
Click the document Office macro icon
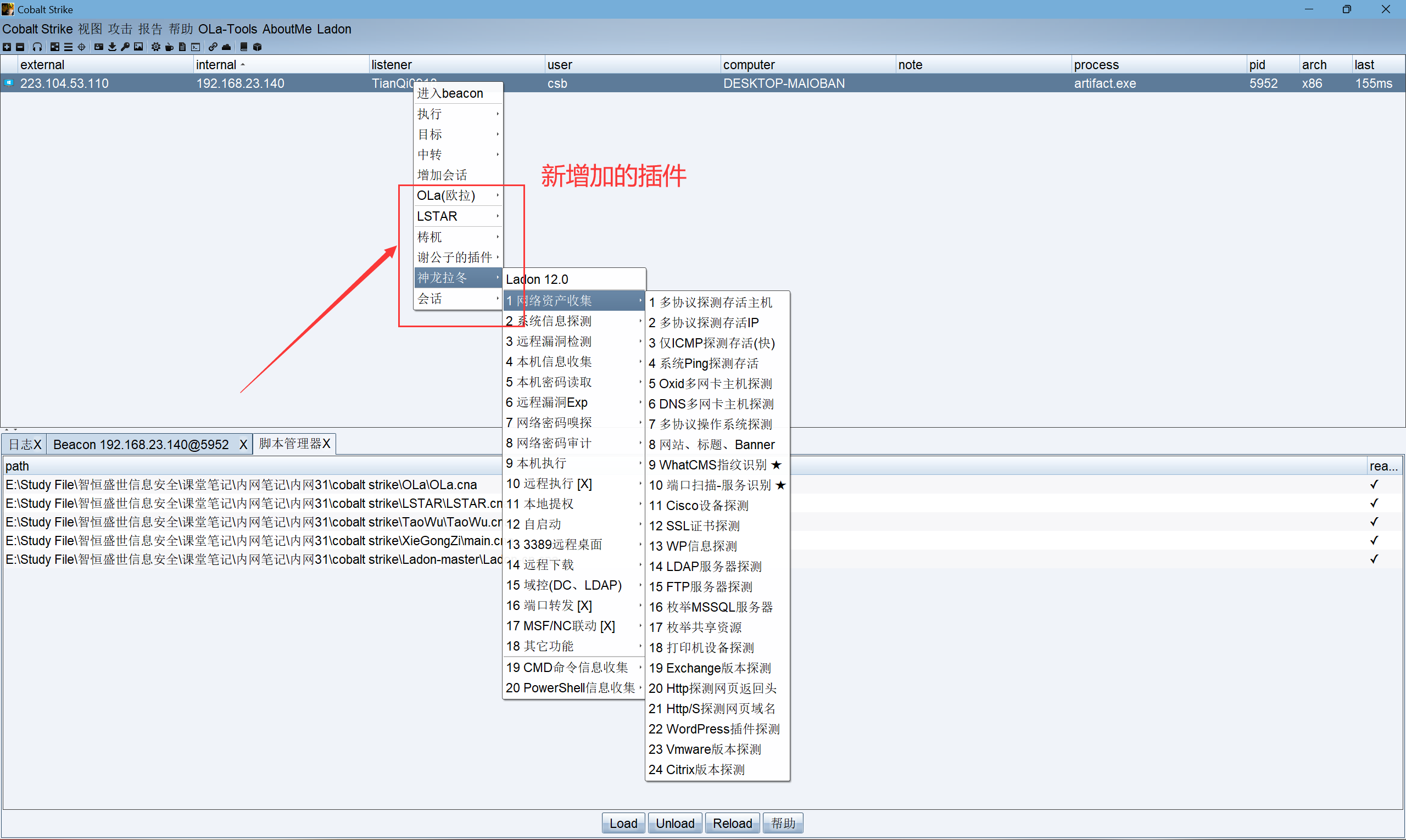182,47
